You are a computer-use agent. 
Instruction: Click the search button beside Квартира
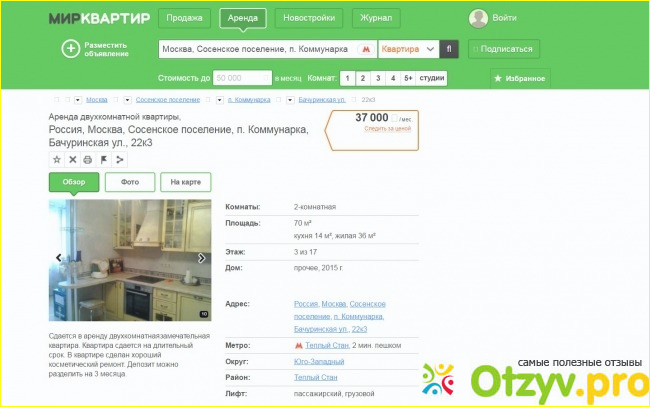pyautogui.click(x=449, y=49)
